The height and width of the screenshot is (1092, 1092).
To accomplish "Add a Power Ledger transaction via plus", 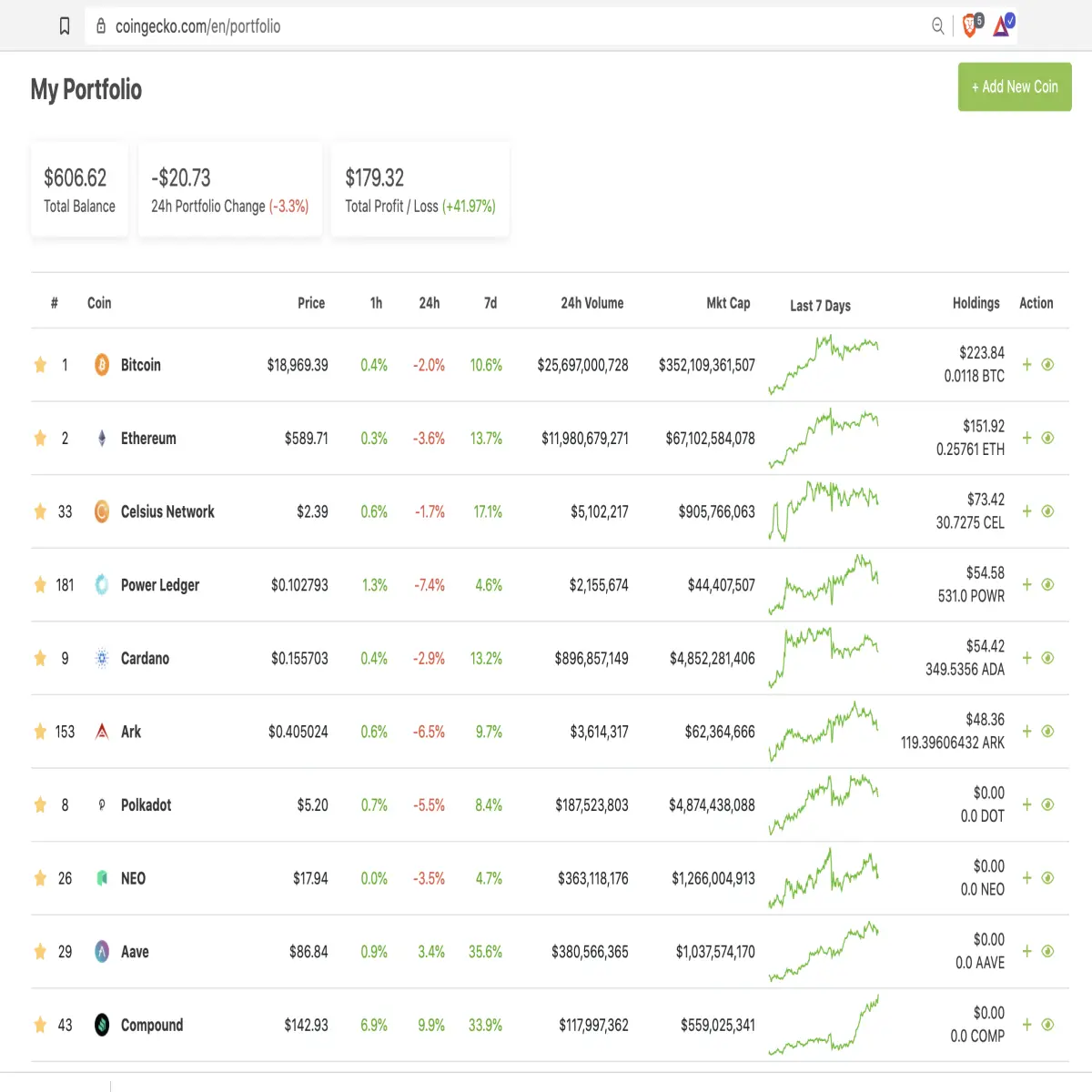I will coord(1026,585).
